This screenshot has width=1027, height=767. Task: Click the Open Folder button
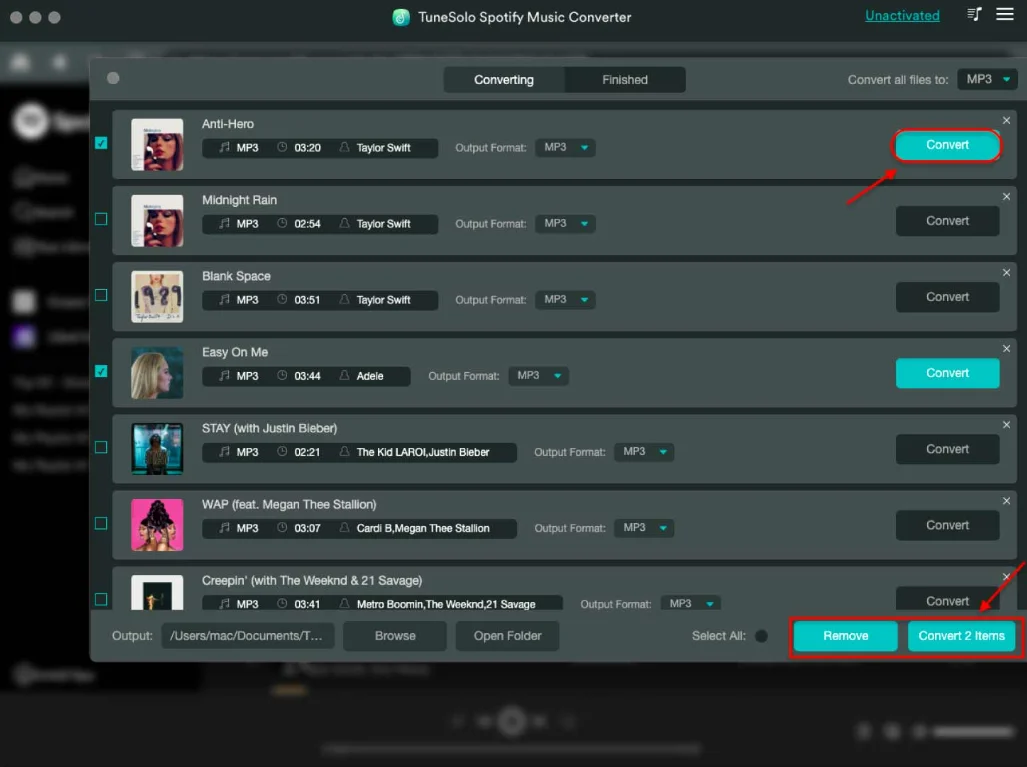pos(508,635)
